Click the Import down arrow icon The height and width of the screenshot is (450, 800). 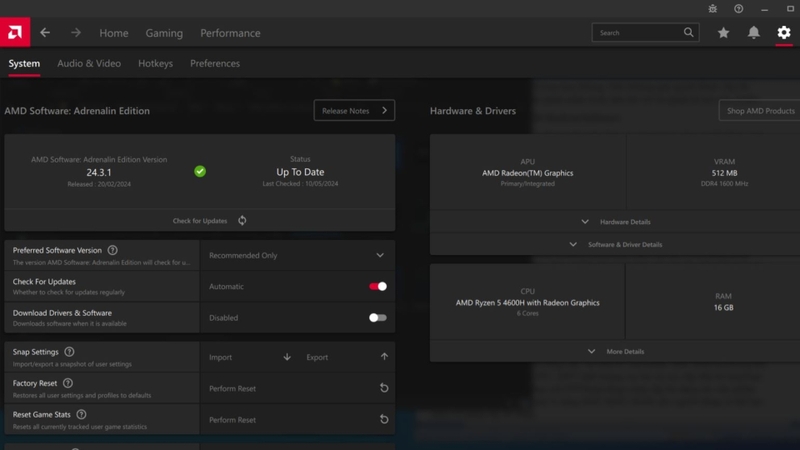click(287, 357)
